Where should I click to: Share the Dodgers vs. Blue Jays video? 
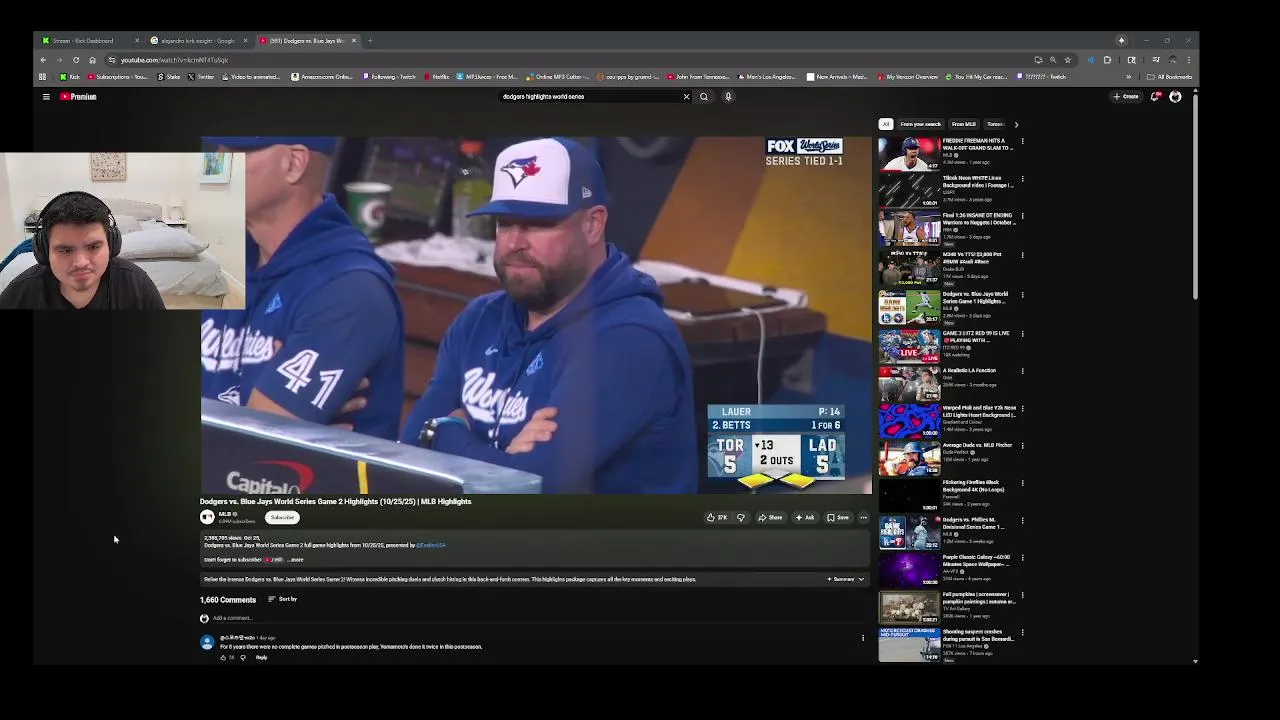(770, 518)
